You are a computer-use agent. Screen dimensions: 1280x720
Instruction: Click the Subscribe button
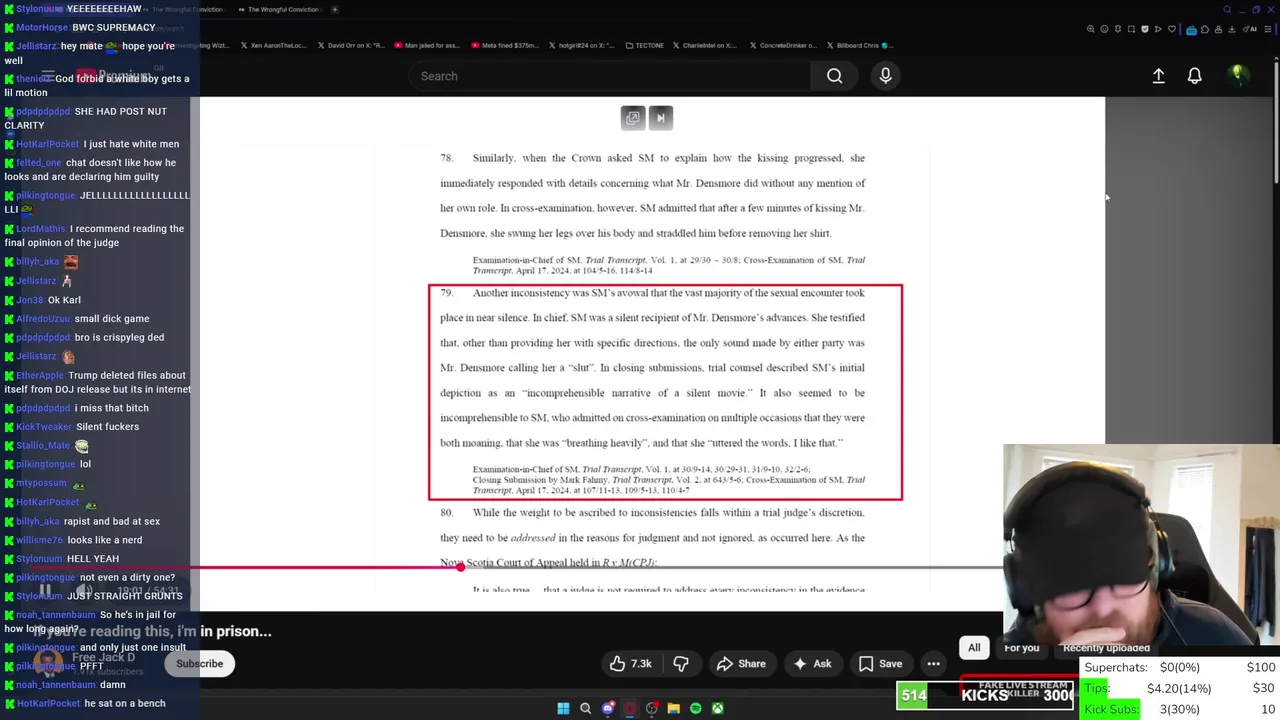point(200,664)
